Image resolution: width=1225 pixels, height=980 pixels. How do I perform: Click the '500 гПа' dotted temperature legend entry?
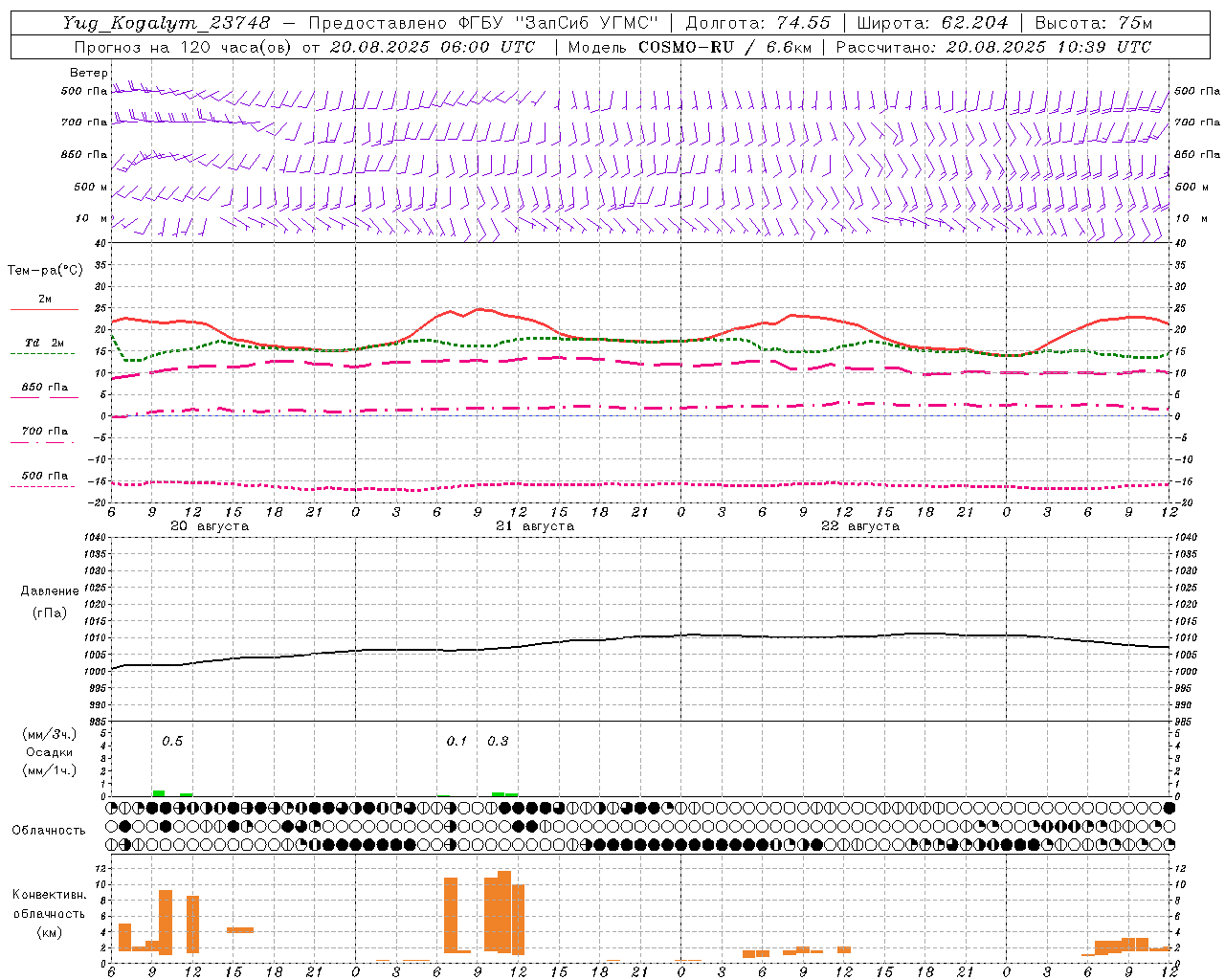[42, 480]
